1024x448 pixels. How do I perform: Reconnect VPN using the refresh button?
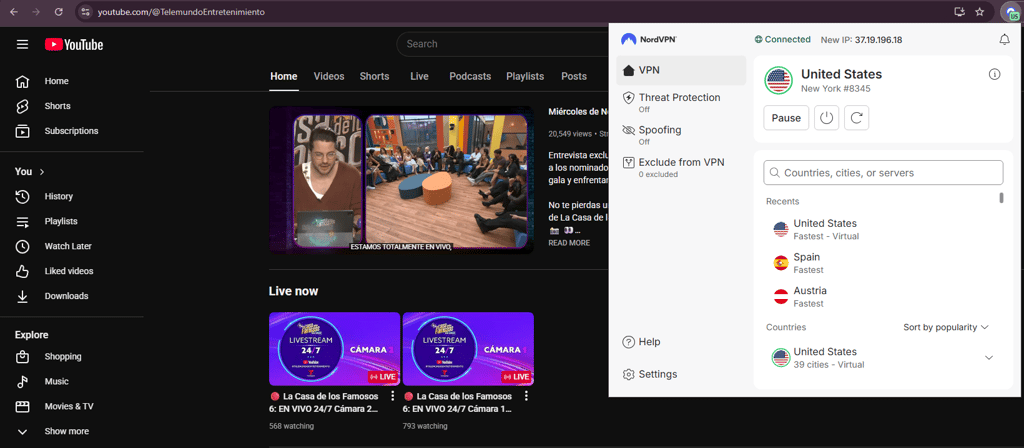(x=857, y=118)
